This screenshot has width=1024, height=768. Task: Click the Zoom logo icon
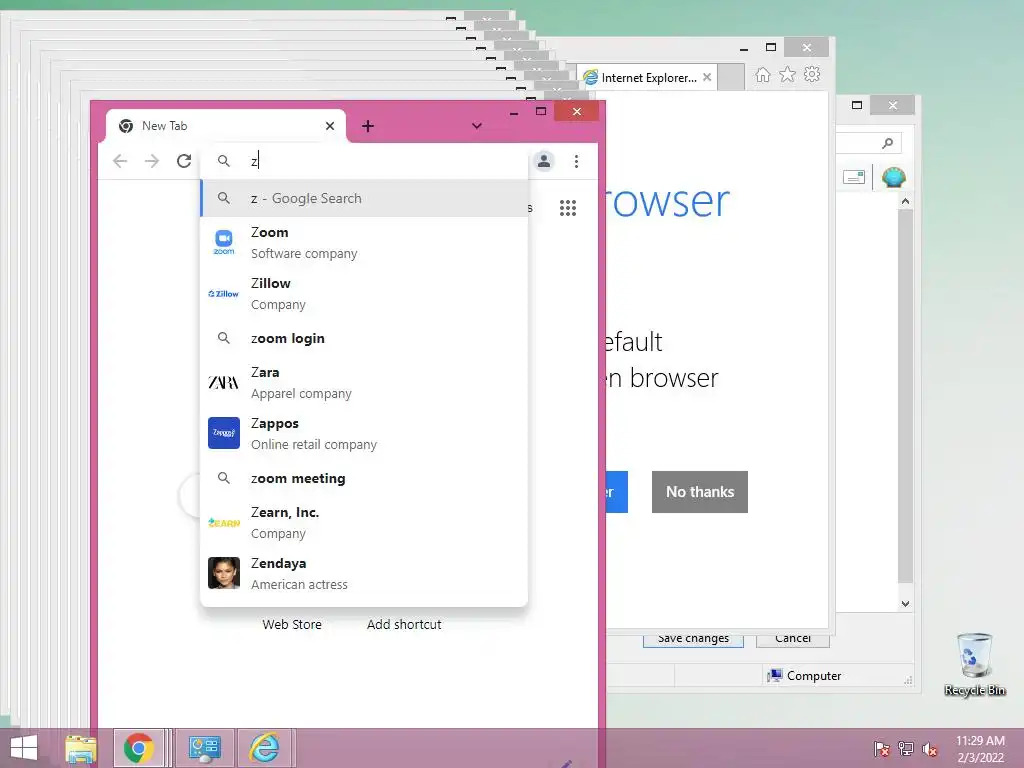click(x=223, y=242)
